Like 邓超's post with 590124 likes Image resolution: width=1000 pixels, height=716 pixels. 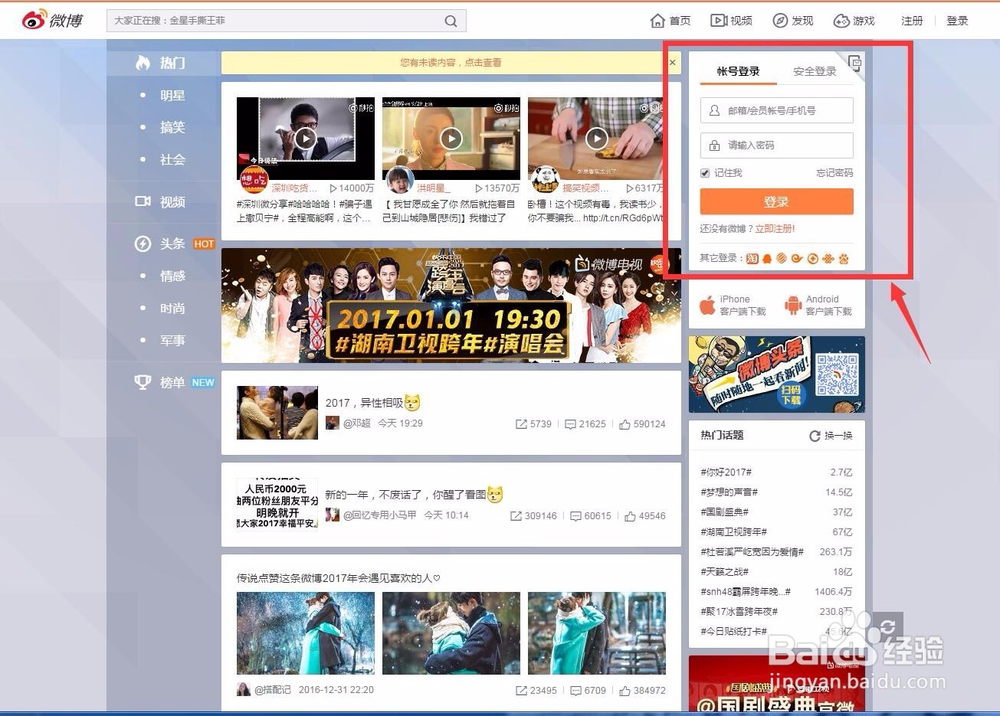(x=642, y=424)
